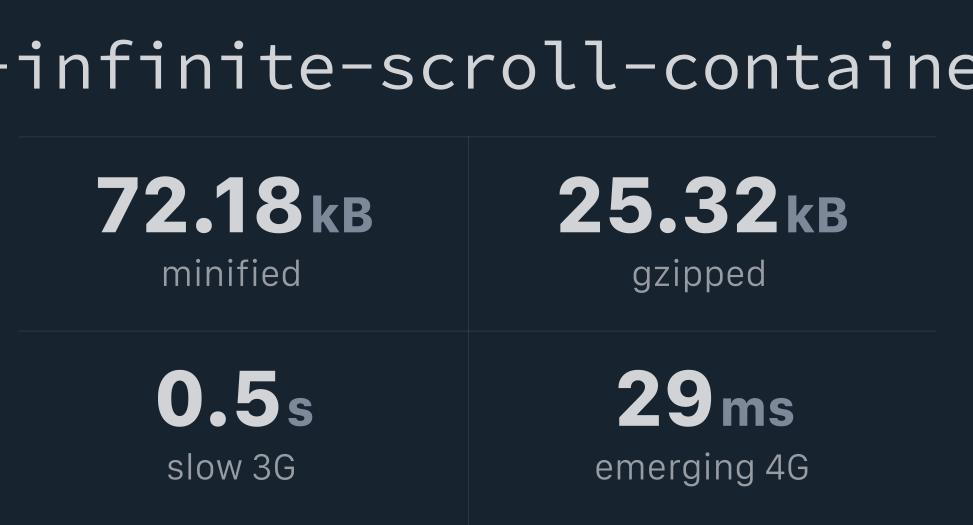Click the vertical divider between minified and gzipped

pos(469,233)
